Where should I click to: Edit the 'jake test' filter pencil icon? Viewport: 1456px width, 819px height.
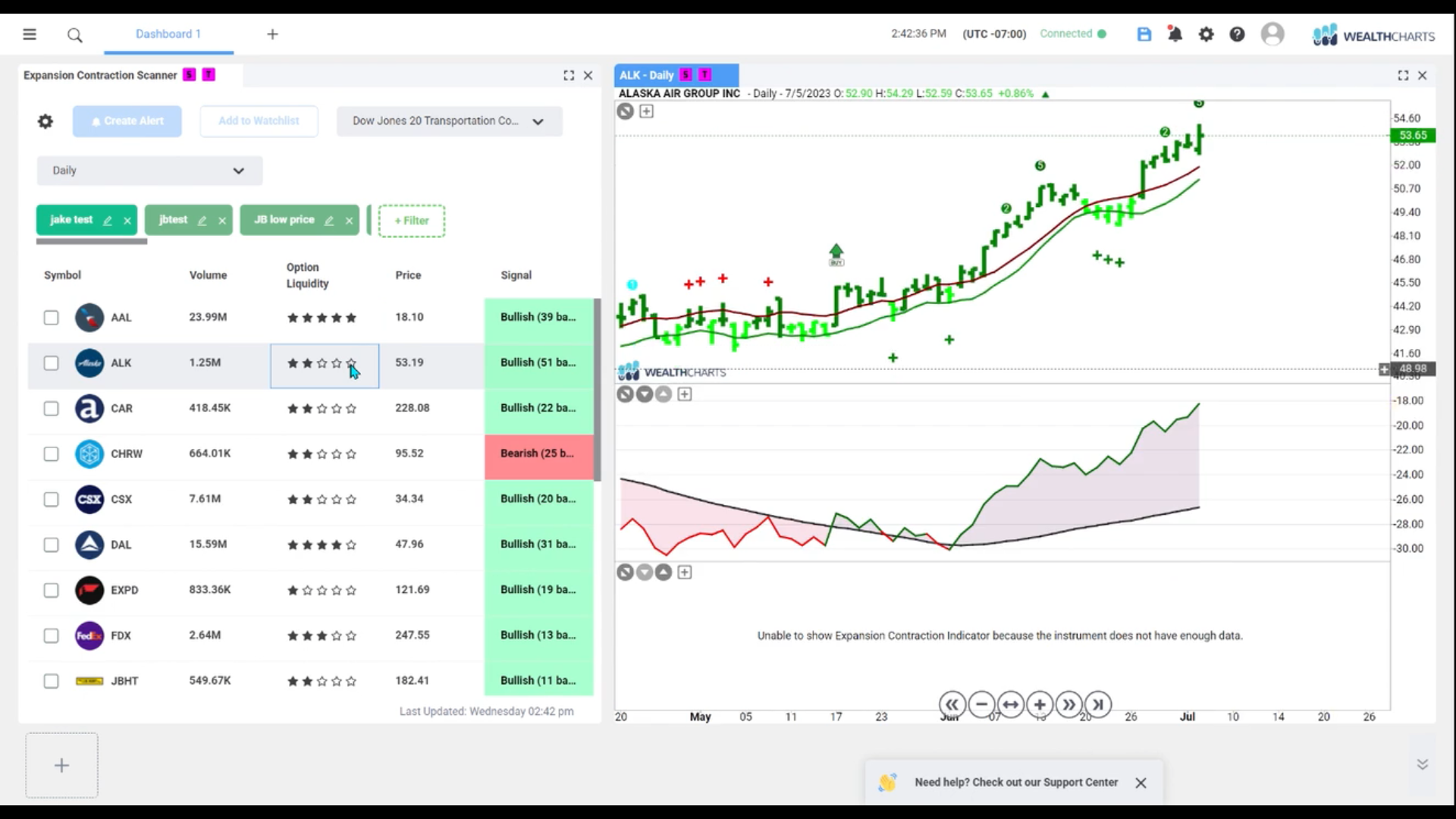(108, 221)
